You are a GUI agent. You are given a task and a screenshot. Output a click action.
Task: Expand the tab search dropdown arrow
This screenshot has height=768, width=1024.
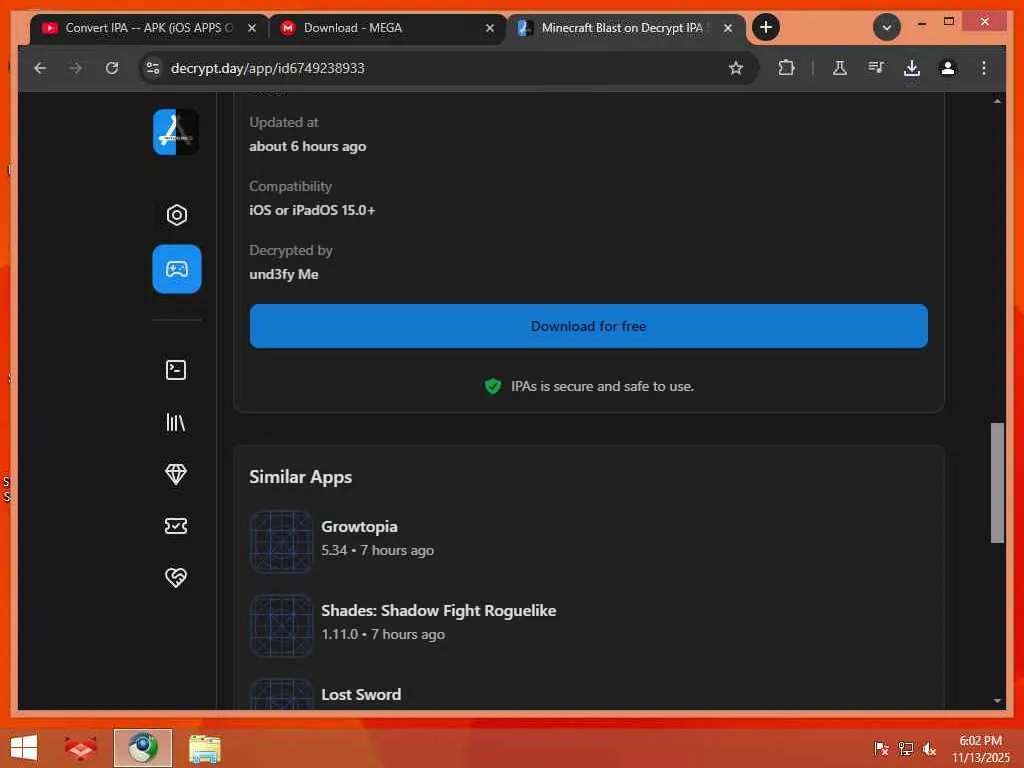coord(887,27)
